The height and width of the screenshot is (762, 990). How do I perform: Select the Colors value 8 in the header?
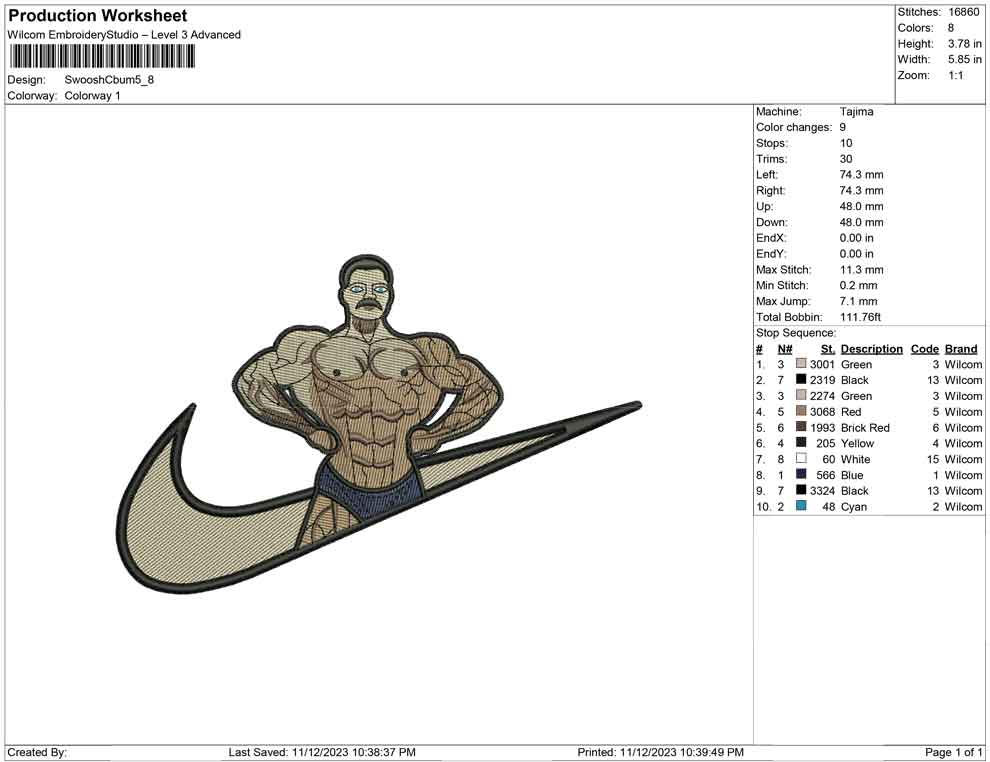pyautogui.click(x=951, y=28)
